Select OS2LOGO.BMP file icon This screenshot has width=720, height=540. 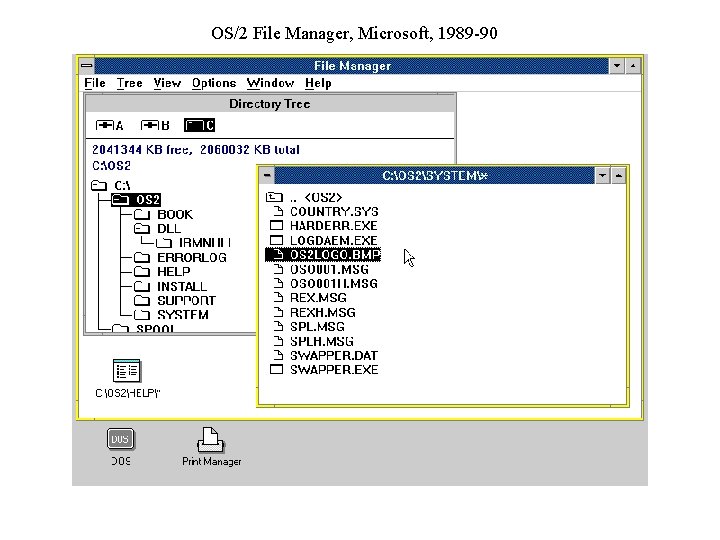pyautogui.click(x=278, y=254)
